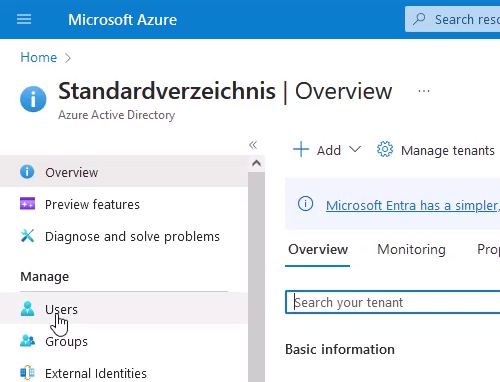This screenshot has height=382, width=500.
Task: Select the Overview tab
Action: [x=318, y=249]
